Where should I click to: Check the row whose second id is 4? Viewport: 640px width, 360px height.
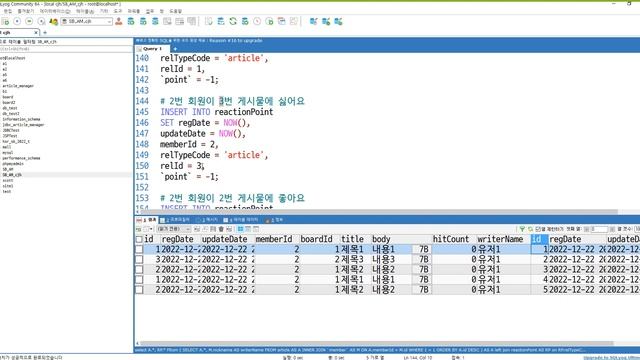coord(139,280)
